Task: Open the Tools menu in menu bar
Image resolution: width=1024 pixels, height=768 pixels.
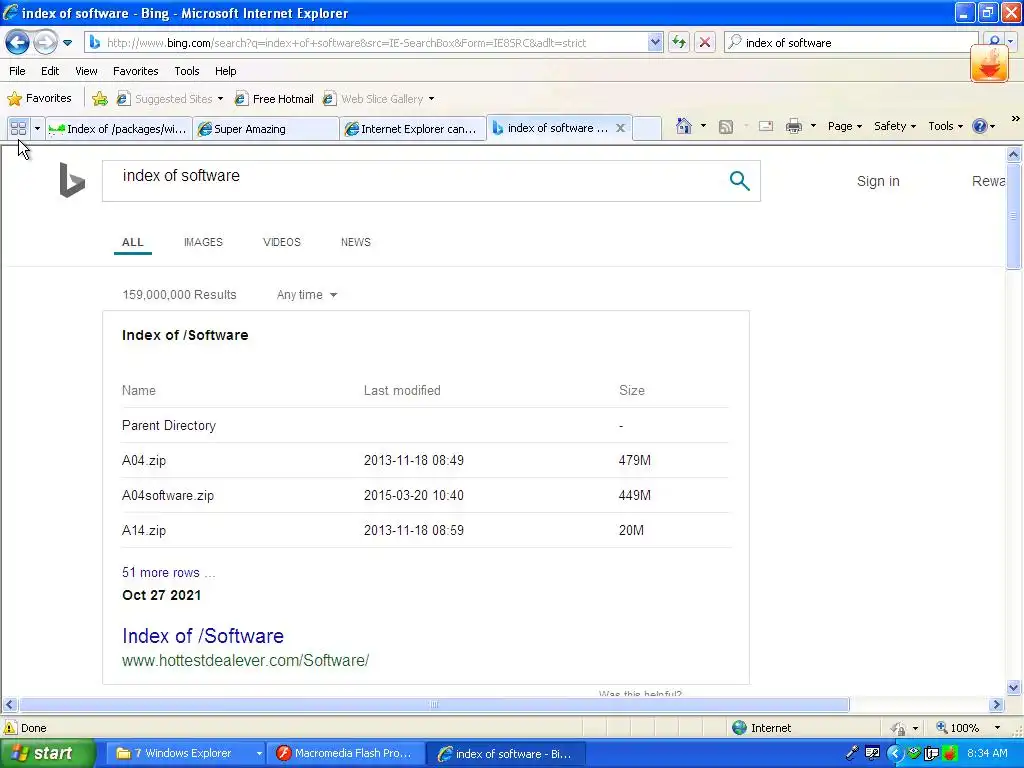Action: tap(187, 71)
